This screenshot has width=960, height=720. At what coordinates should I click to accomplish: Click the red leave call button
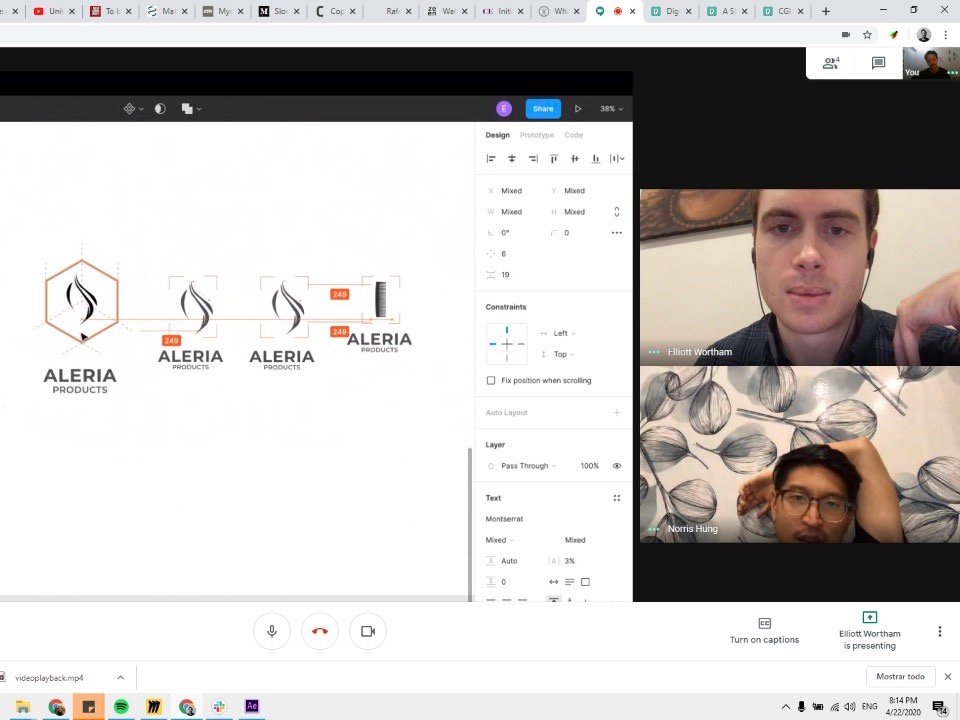(320, 631)
